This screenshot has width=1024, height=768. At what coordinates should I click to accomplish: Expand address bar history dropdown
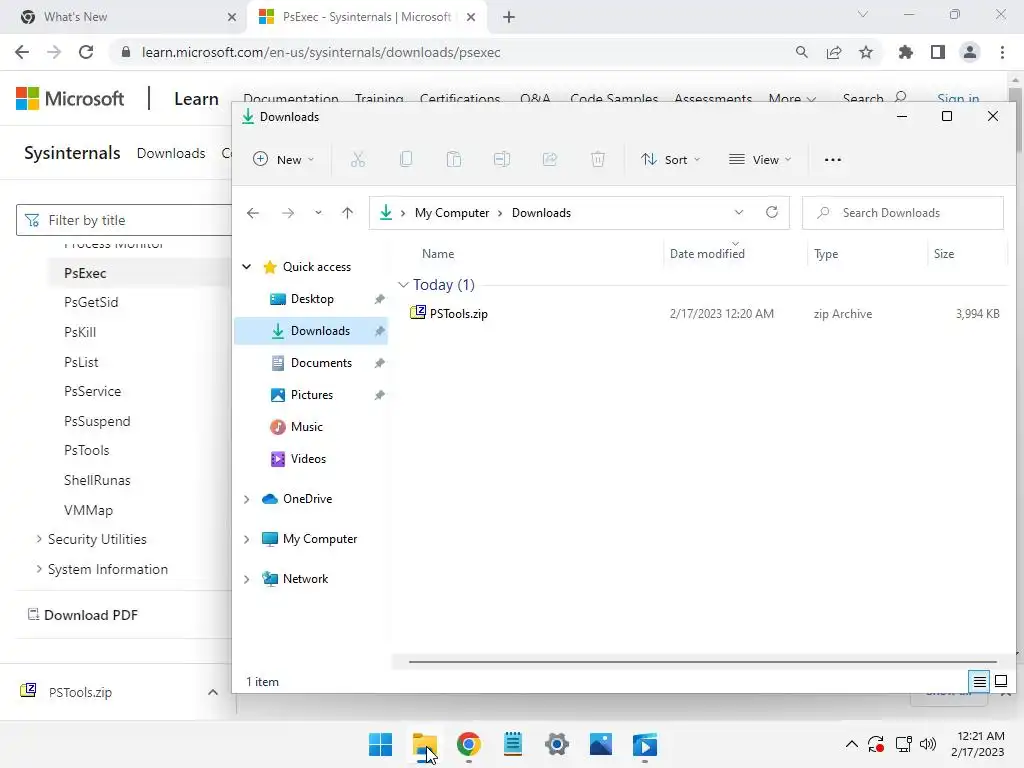pos(739,212)
